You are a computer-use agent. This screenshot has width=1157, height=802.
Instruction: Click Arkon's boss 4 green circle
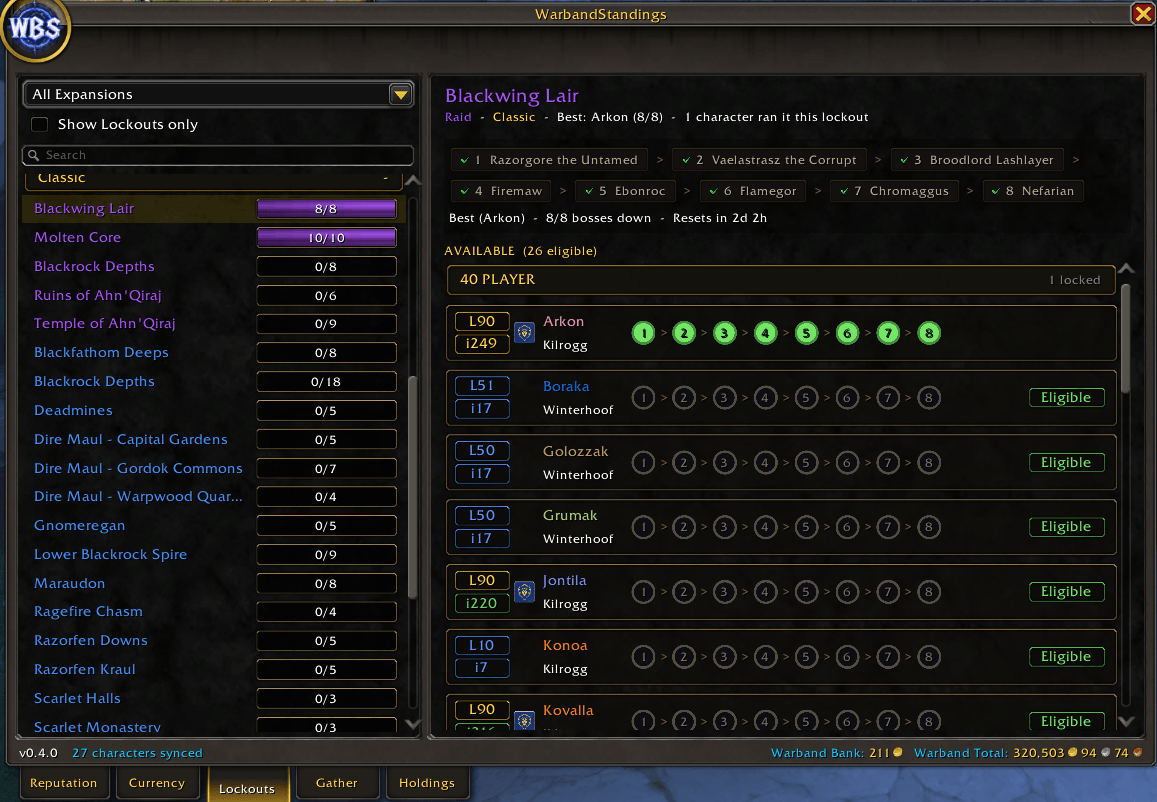(765, 333)
